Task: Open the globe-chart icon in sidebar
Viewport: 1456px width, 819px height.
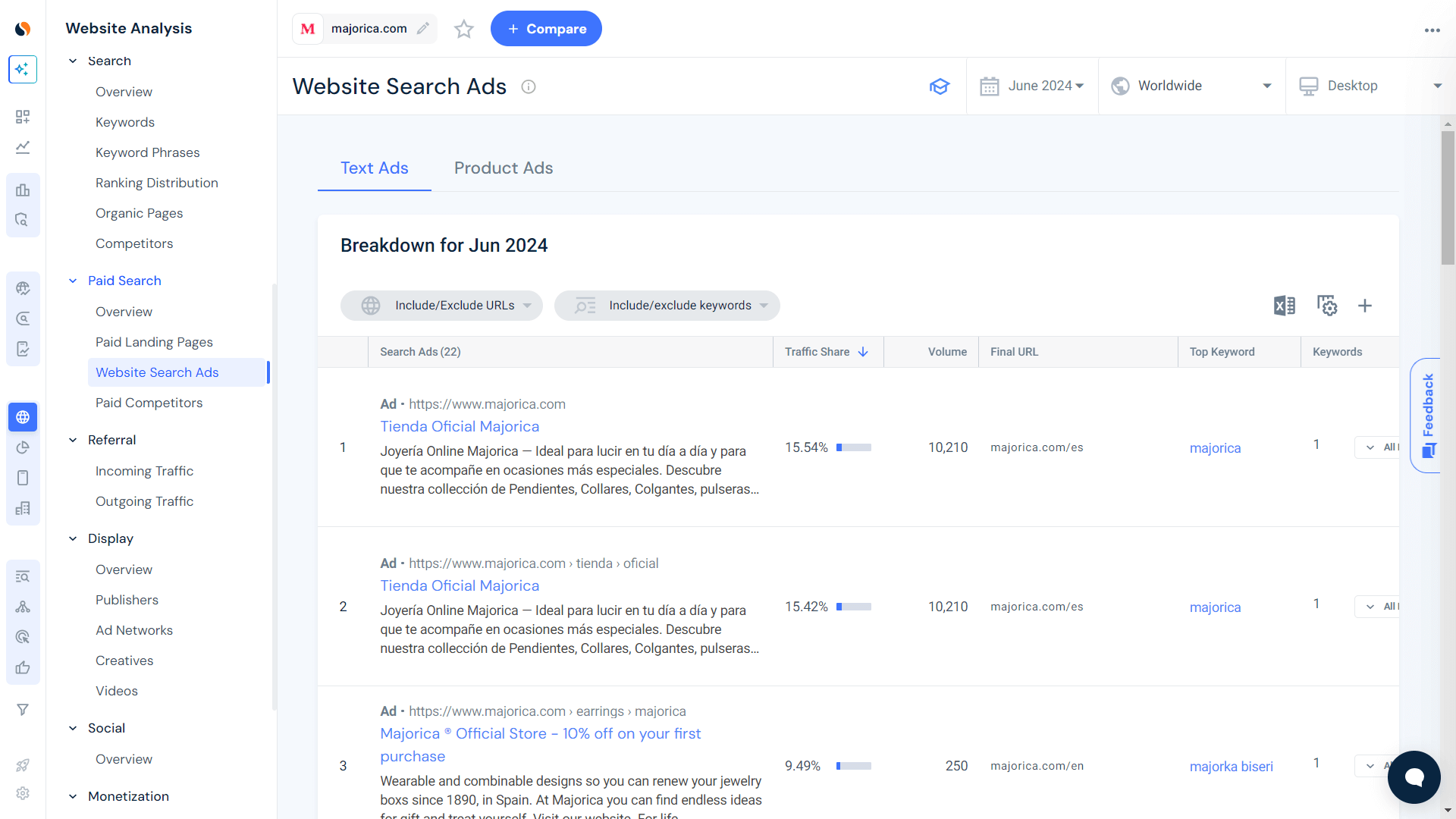Action: pyautogui.click(x=23, y=288)
